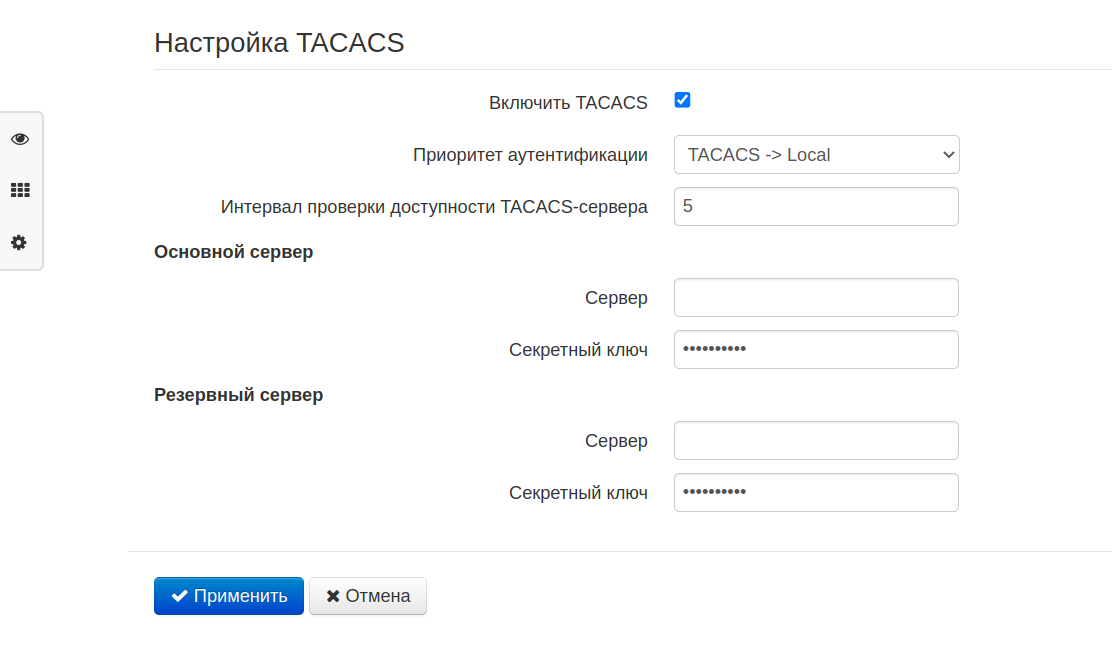This screenshot has height=650, width=1112.
Task: Open the grid icon in the sidebar
Action: point(20,190)
